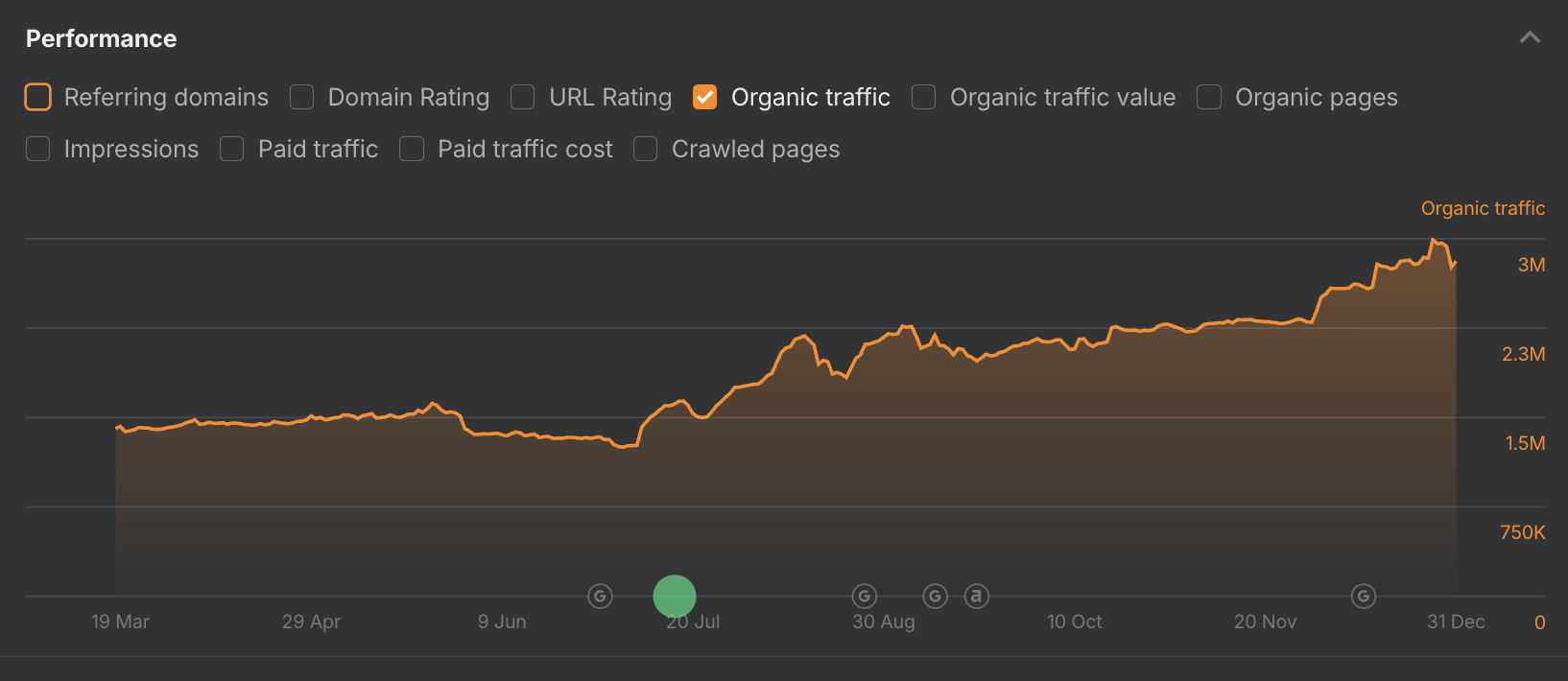
Task: Open the Google update marker left of the 'a' marker
Action: (936, 597)
